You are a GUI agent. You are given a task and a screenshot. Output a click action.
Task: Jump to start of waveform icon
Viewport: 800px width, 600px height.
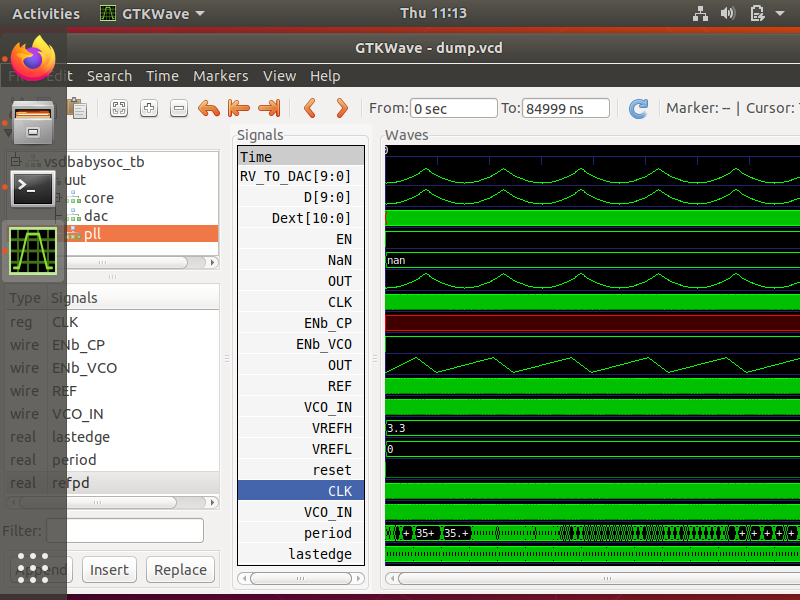(238, 108)
